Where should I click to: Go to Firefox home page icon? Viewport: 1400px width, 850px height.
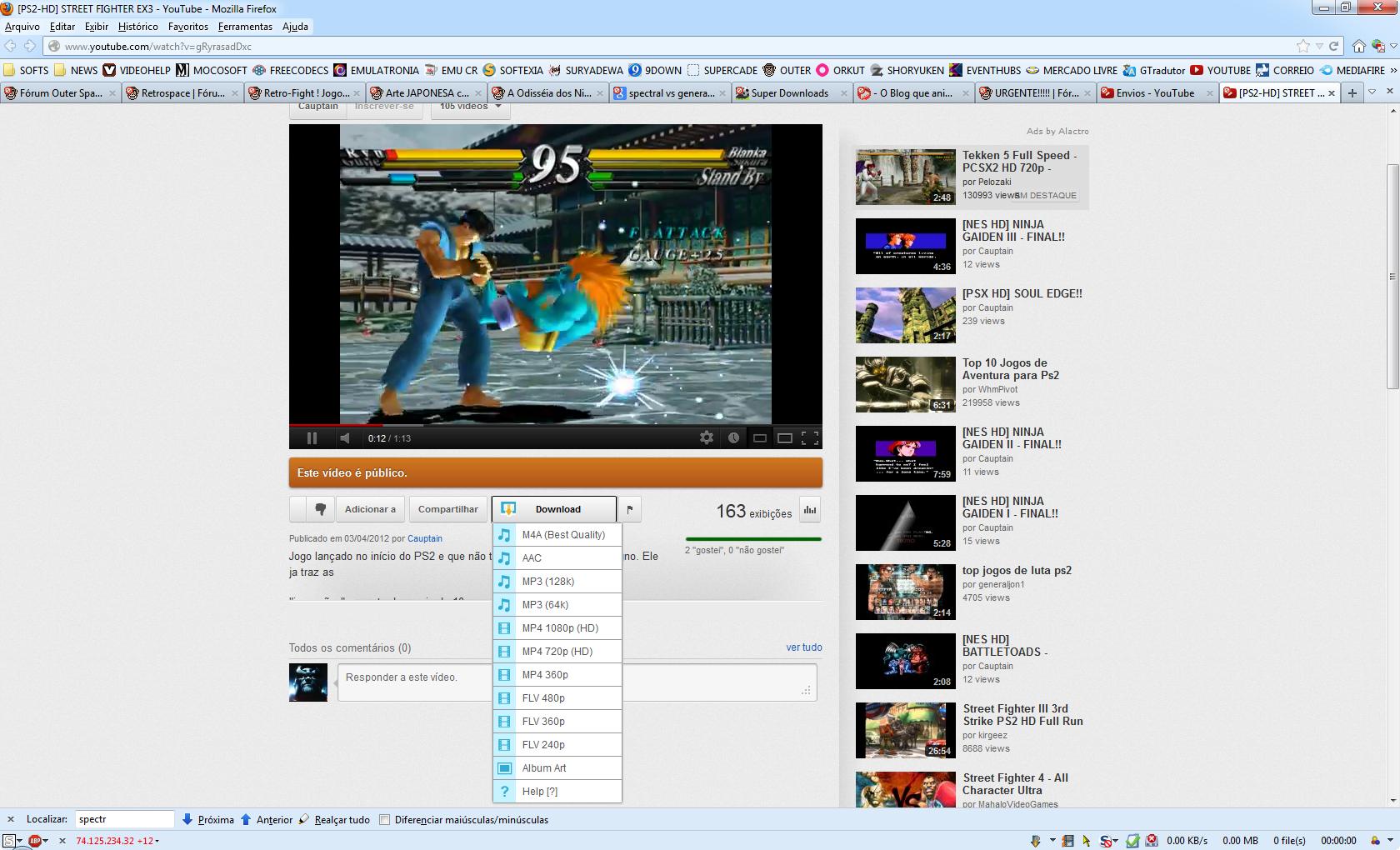tap(1359, 47)
